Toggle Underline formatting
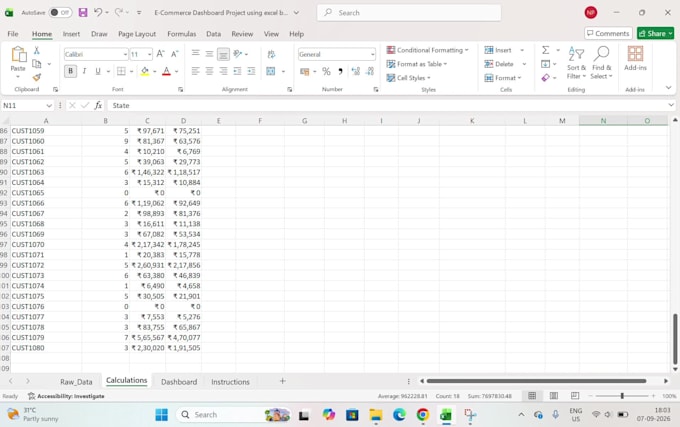 98,71
